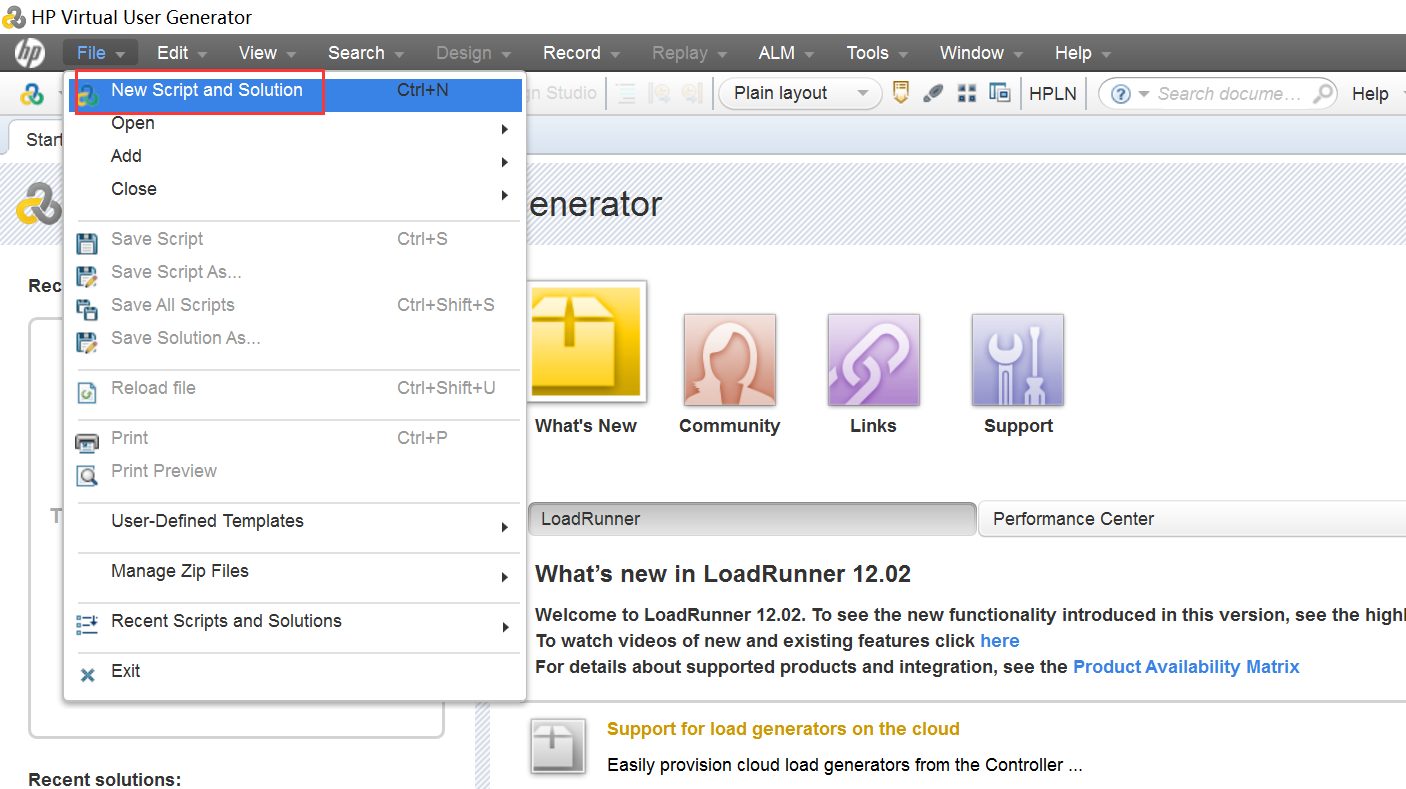Open the help question-mark search dropdown

1130,94
